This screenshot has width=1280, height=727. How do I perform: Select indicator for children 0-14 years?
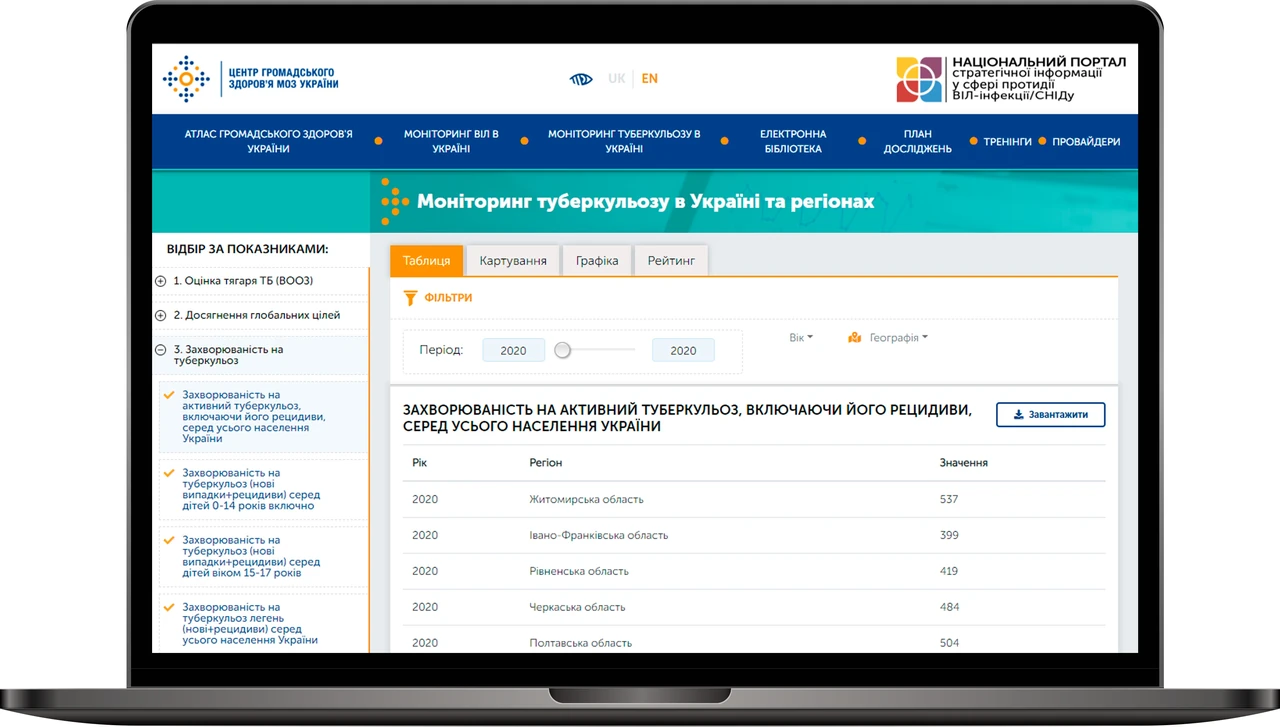(251, 489)
